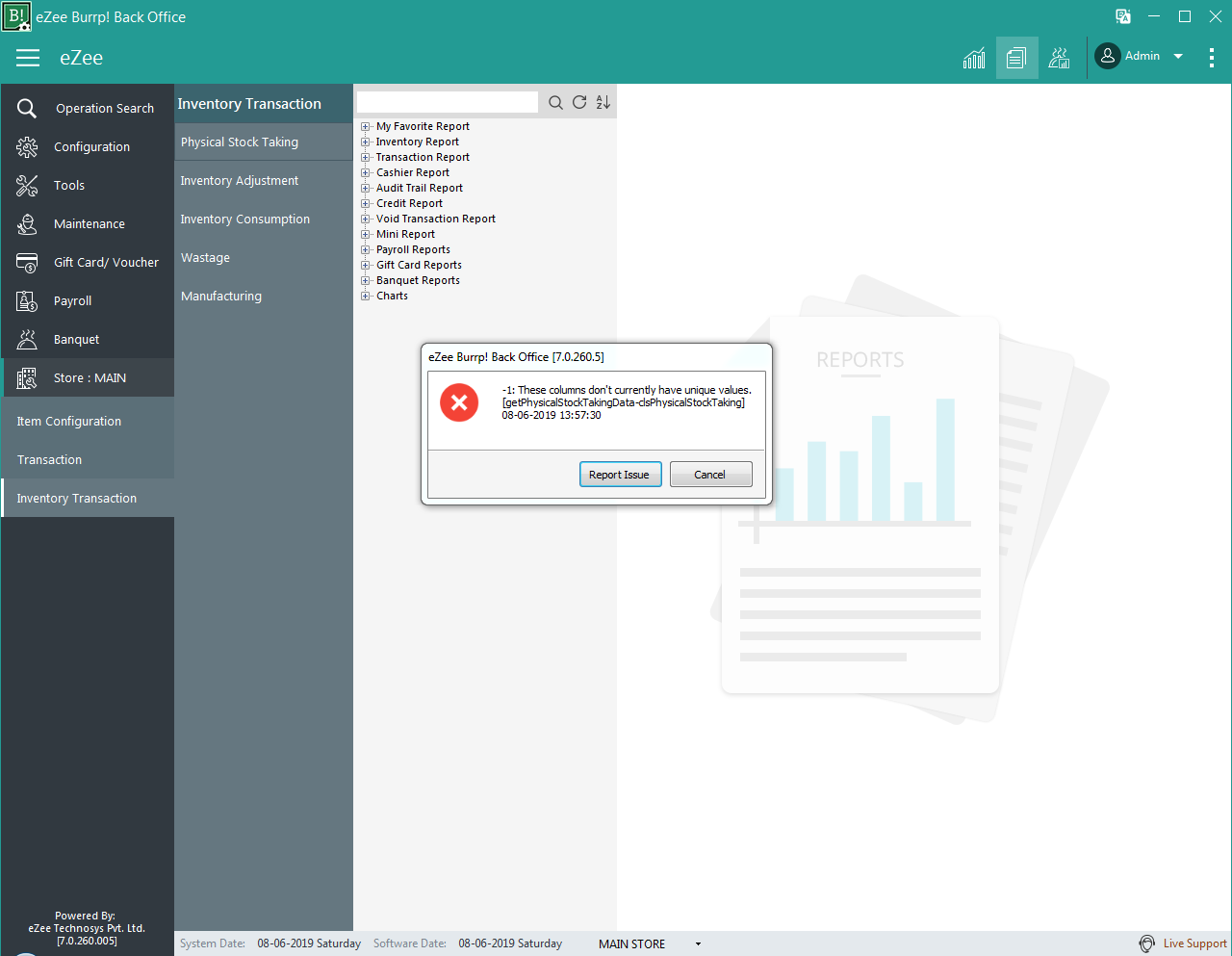Click the System Date value
1232x956 pixels.
pyautogui.click(x=309, y=943)
